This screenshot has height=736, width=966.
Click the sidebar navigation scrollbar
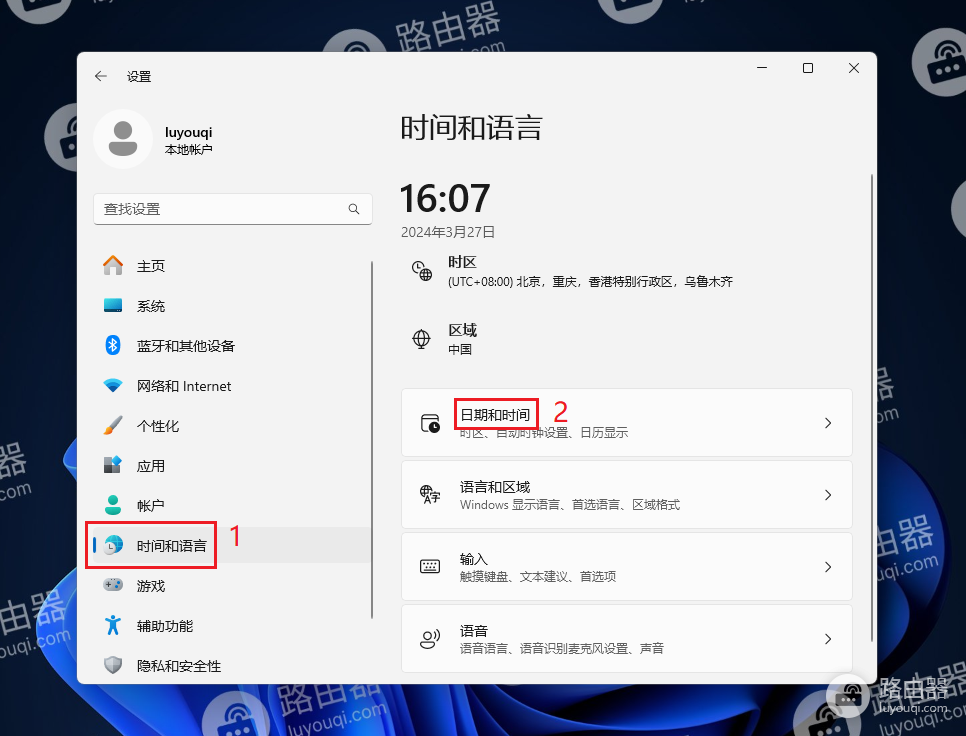point(371,440)
